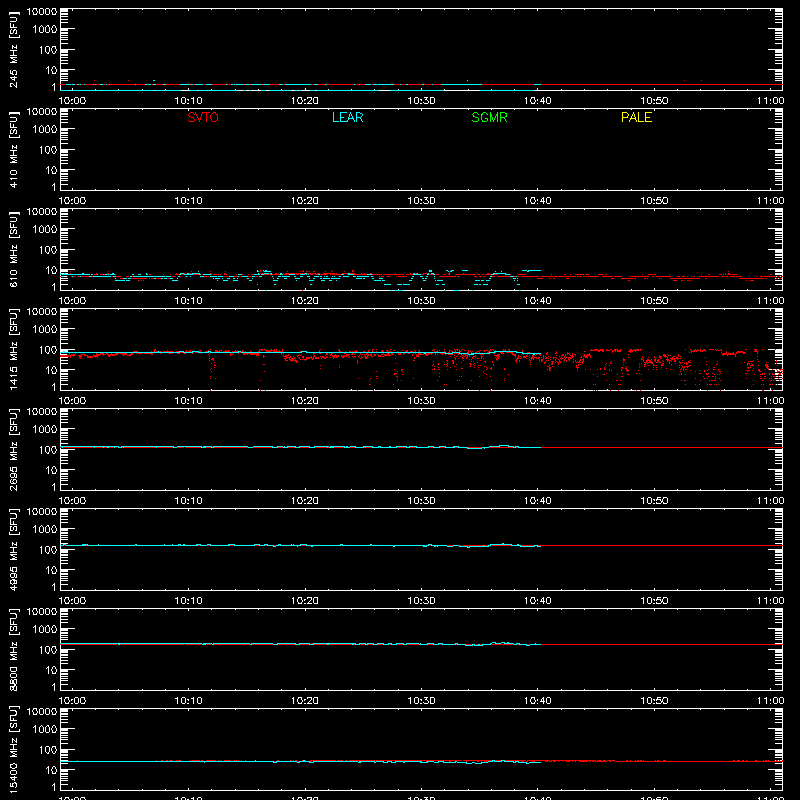The width and height of the screenshot is (800, 800).
Task: Click the 10:00 tick under the 245 MHz plot
Action: pyautogui.click(x=72, y=101)
